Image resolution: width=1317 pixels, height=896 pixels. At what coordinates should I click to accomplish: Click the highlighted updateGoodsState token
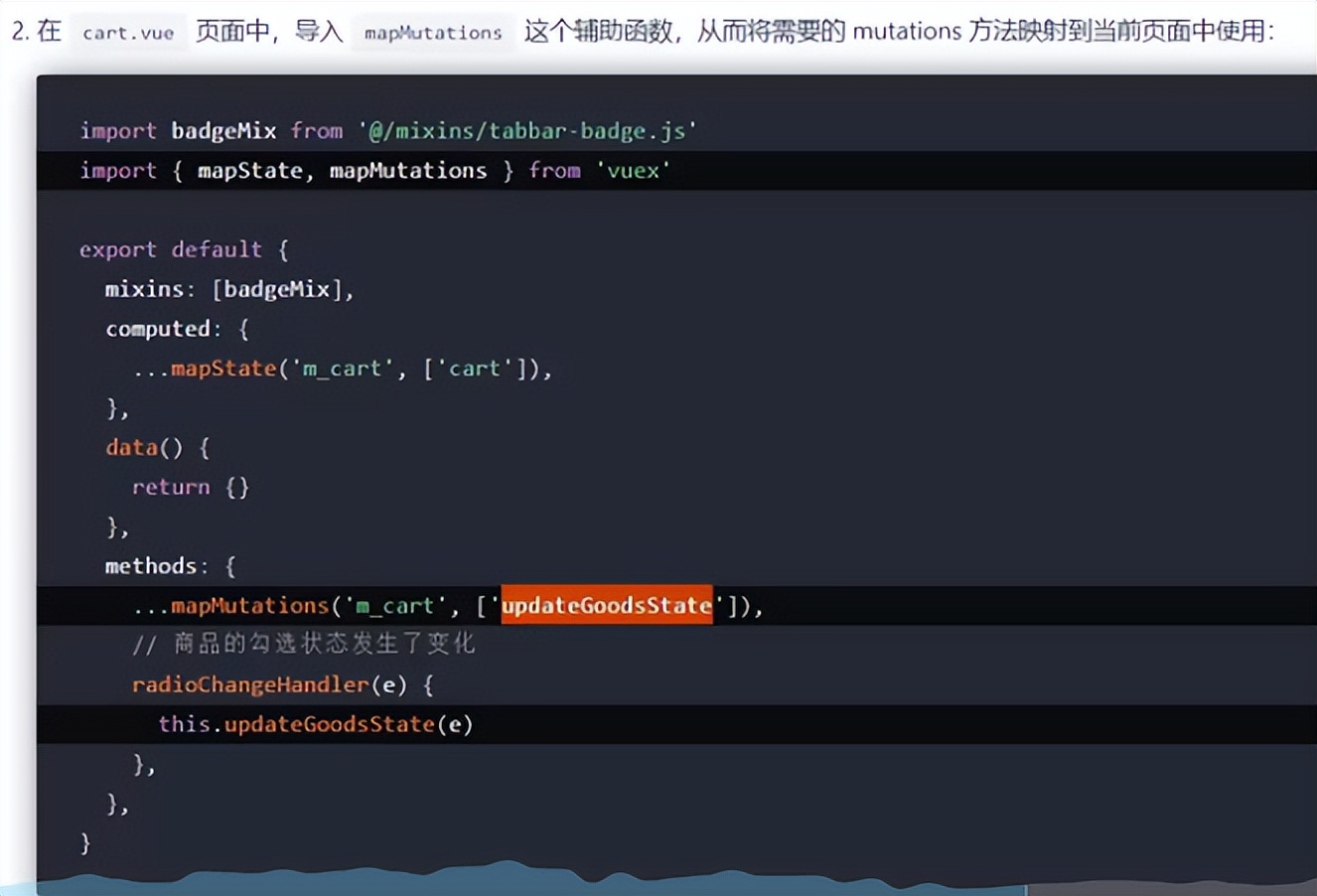click(607, 606)
